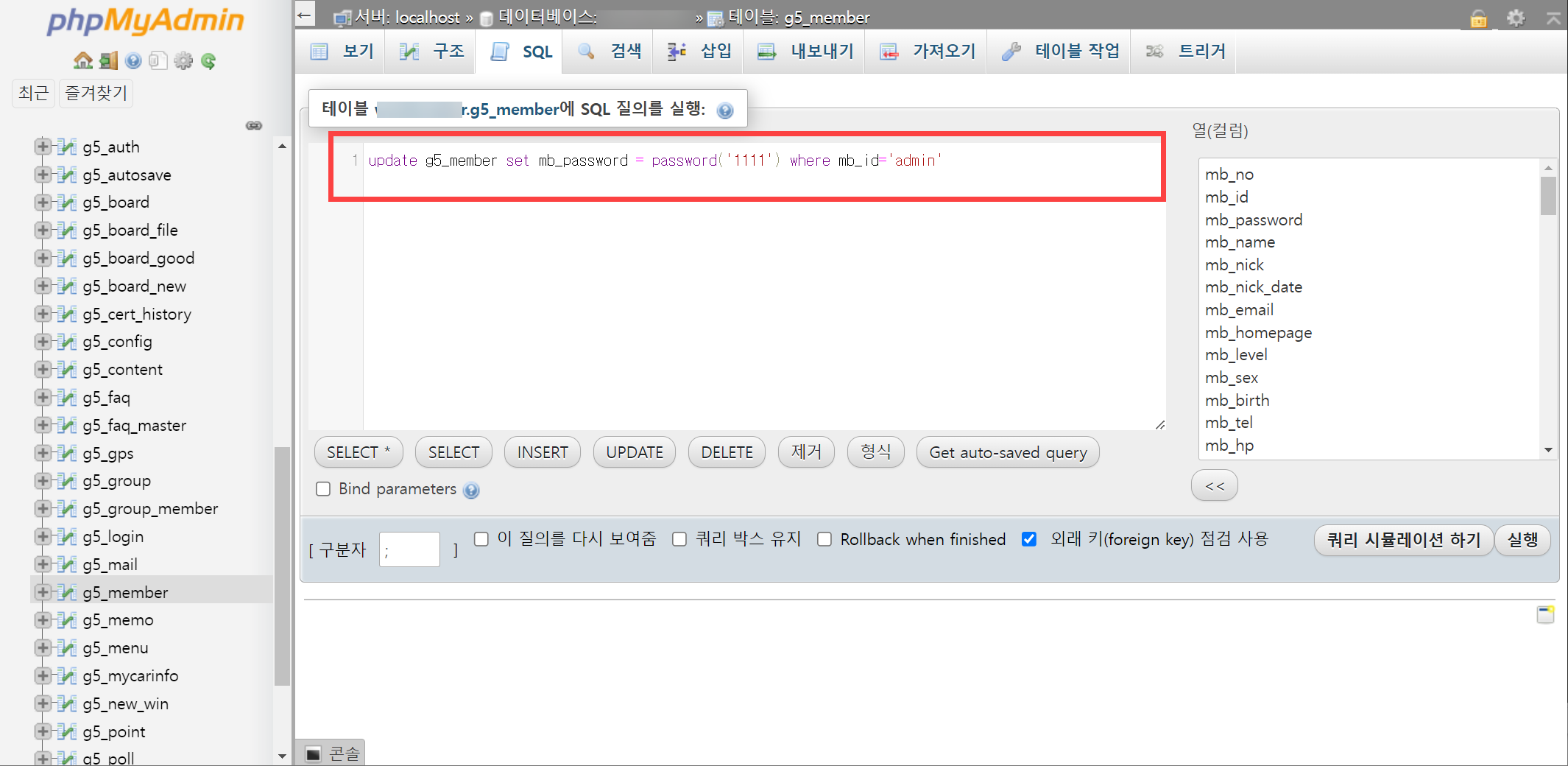
Task: Click the back arrow above the tabs
Action: (x=304, y=14)
